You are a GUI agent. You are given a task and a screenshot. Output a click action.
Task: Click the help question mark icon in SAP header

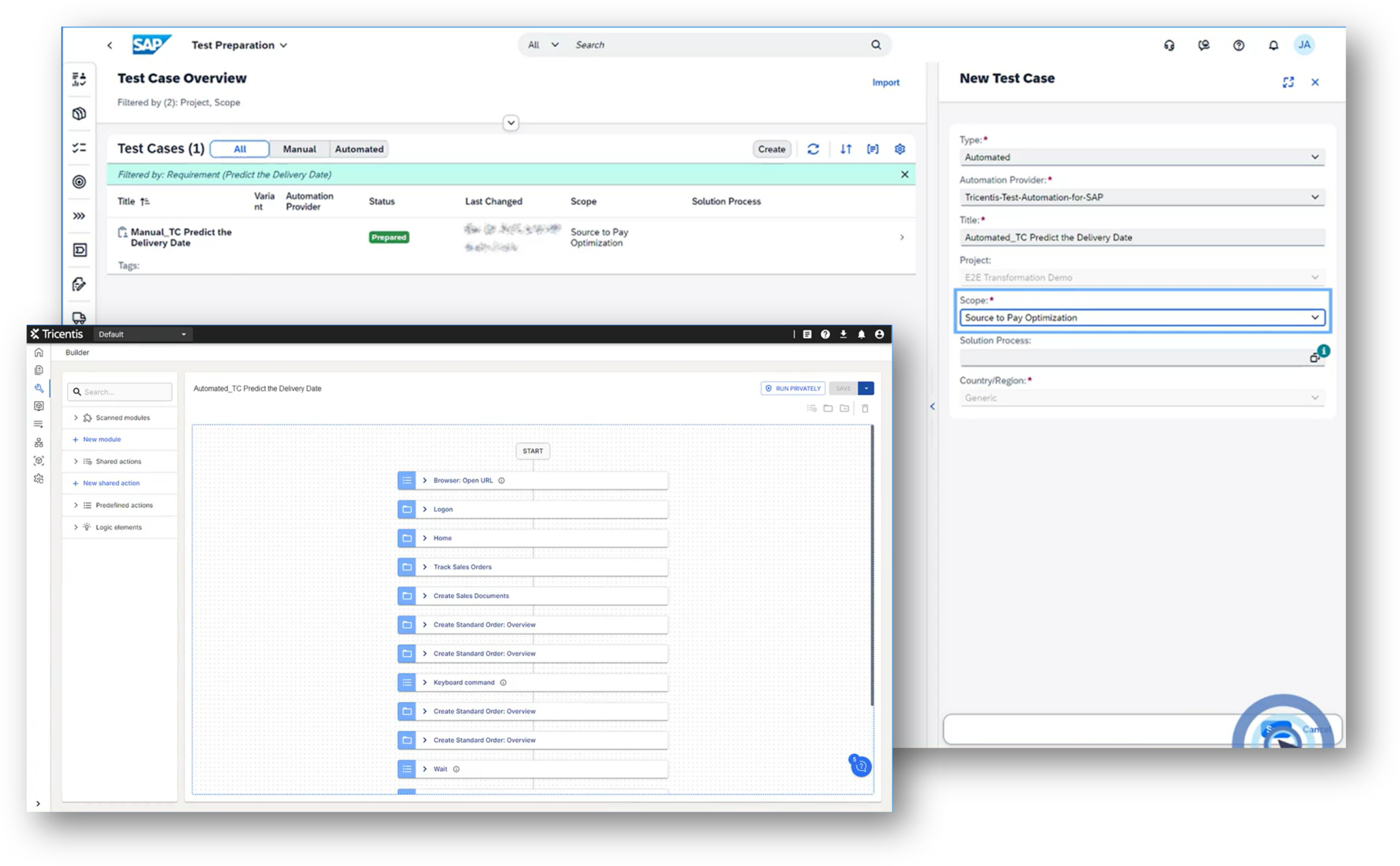(1239, 44)
